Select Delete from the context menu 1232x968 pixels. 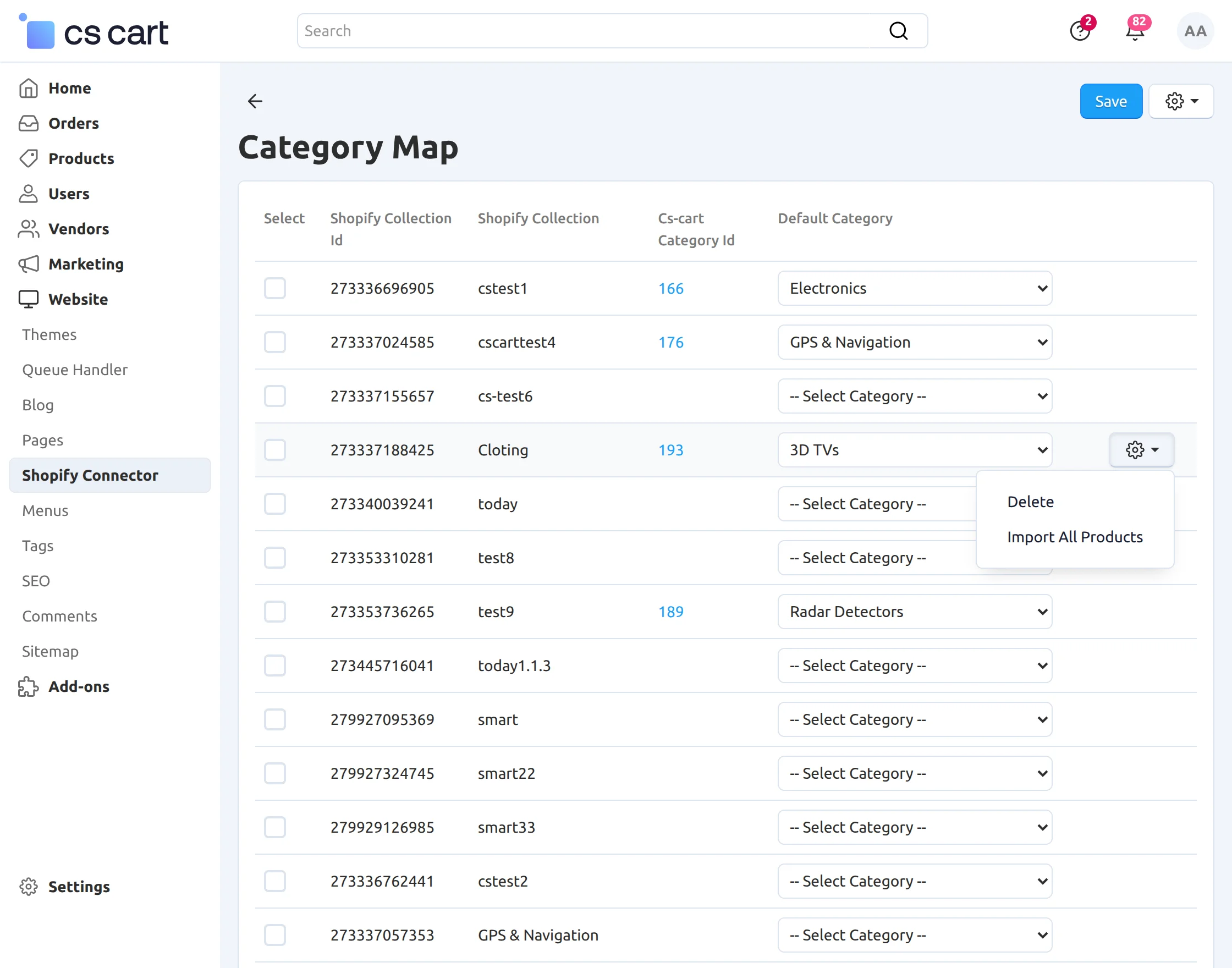[1030, 501]
